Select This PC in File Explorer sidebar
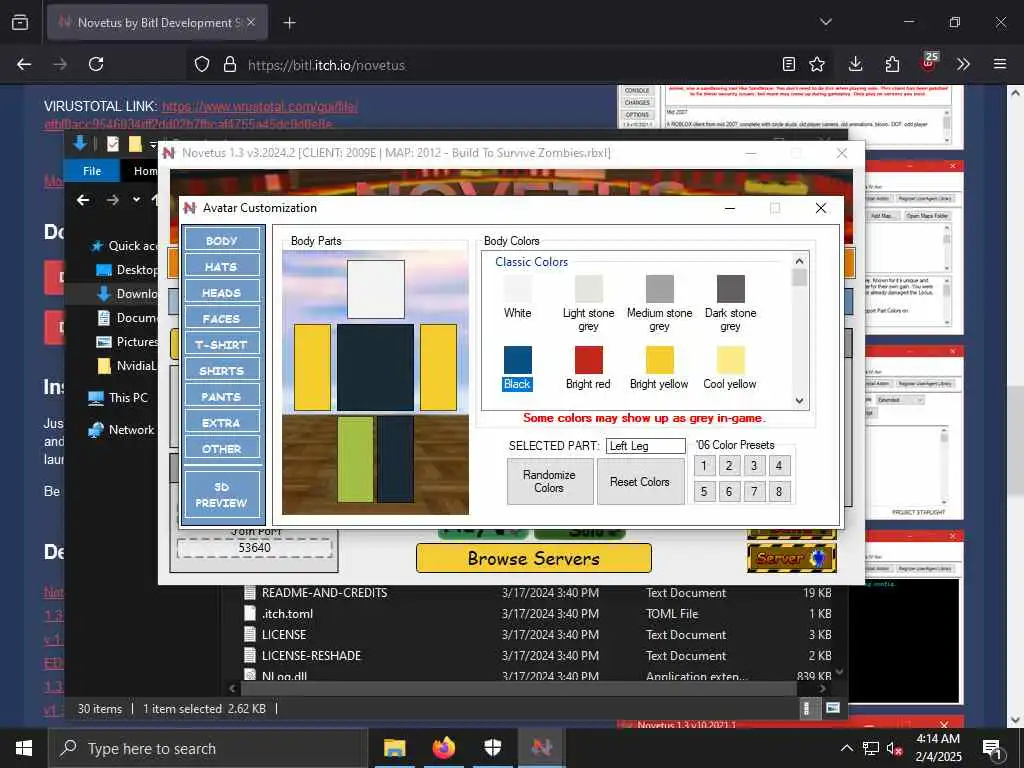Screen dimensions: 1024x768 (x=119, y=398)
